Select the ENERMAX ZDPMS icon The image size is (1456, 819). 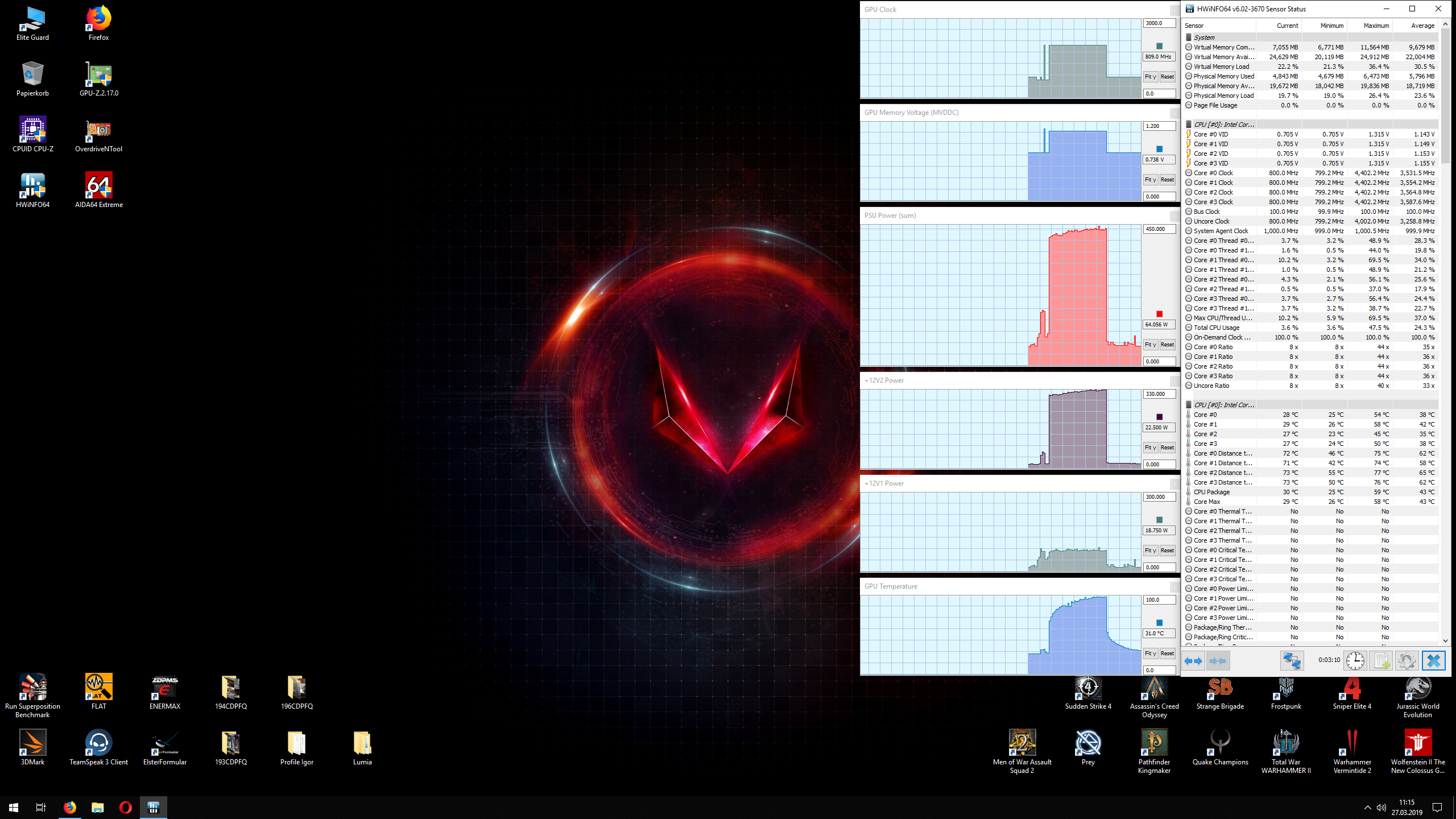click(x=165, y=692)
